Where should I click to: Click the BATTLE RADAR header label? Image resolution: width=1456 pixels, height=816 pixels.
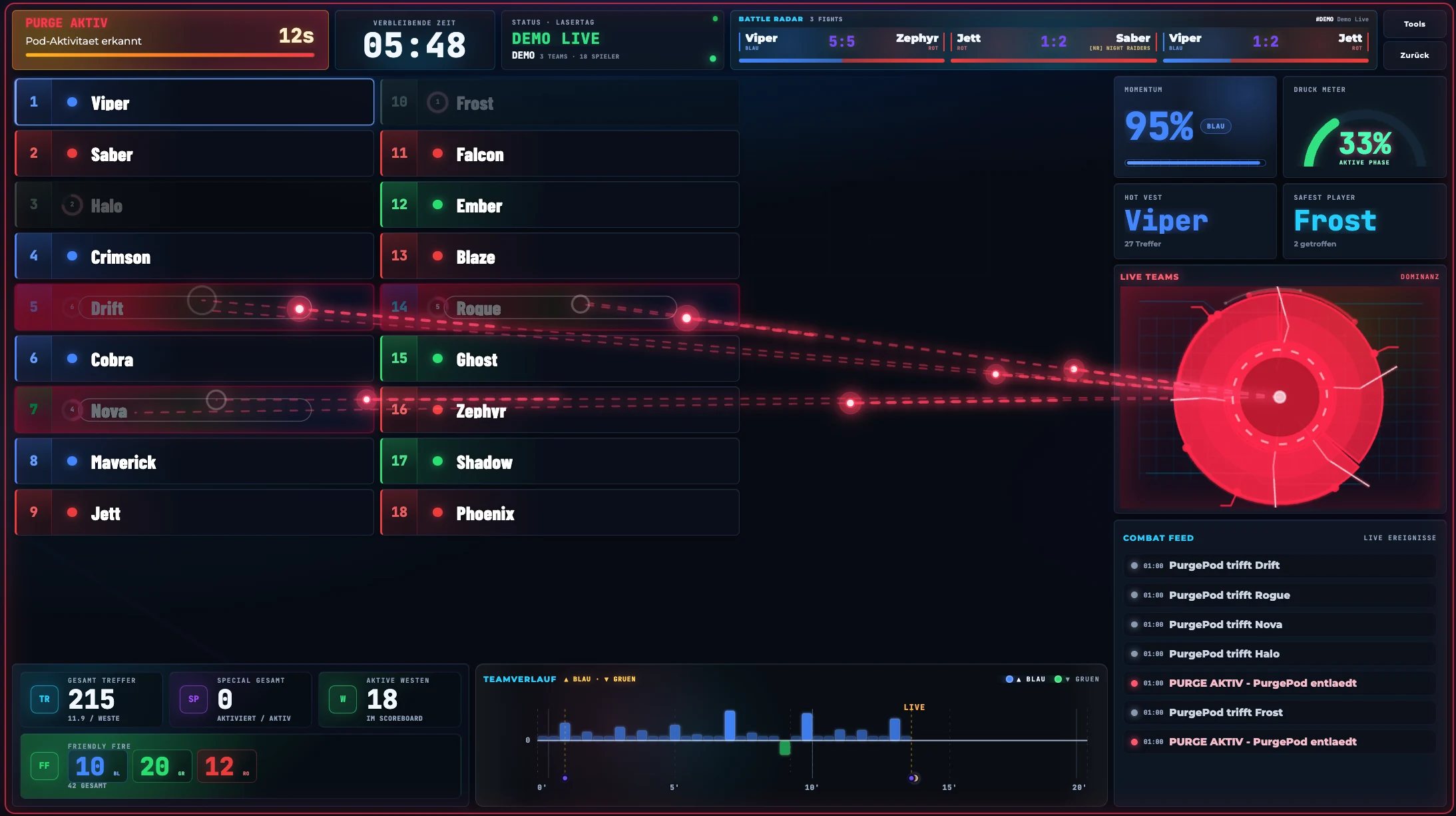770,19
